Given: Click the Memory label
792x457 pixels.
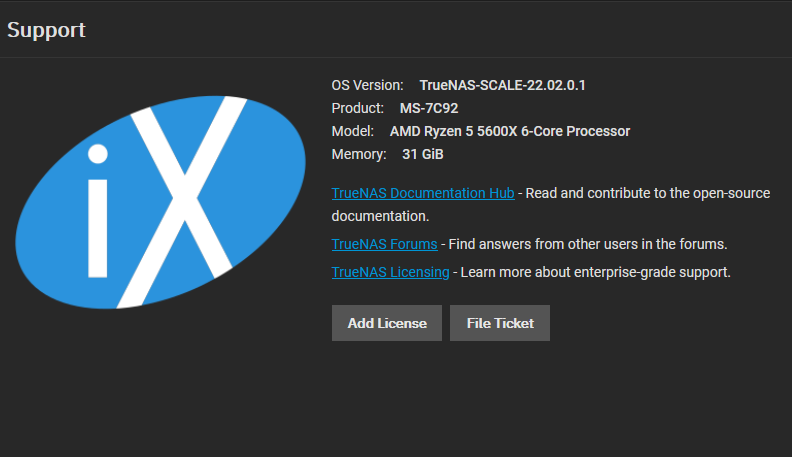Looking at the screenshot, I should (358, 154).
